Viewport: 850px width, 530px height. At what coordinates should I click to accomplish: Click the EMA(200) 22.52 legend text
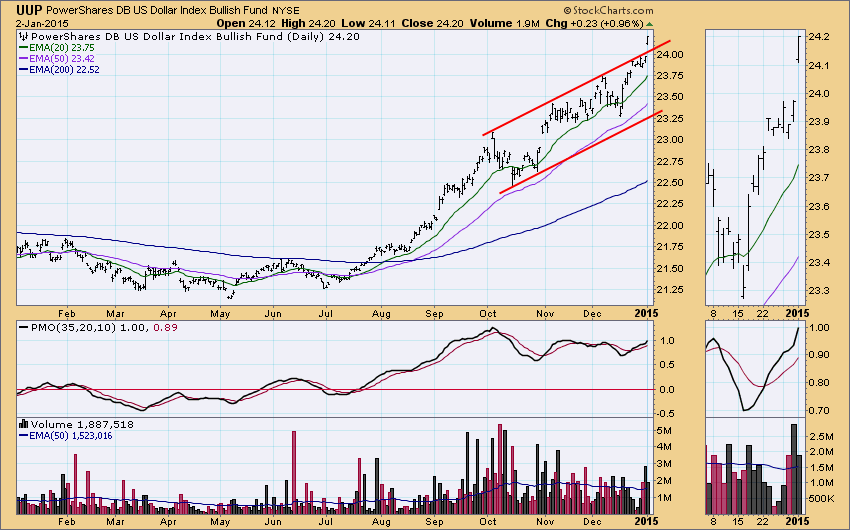tap(65, 70)
